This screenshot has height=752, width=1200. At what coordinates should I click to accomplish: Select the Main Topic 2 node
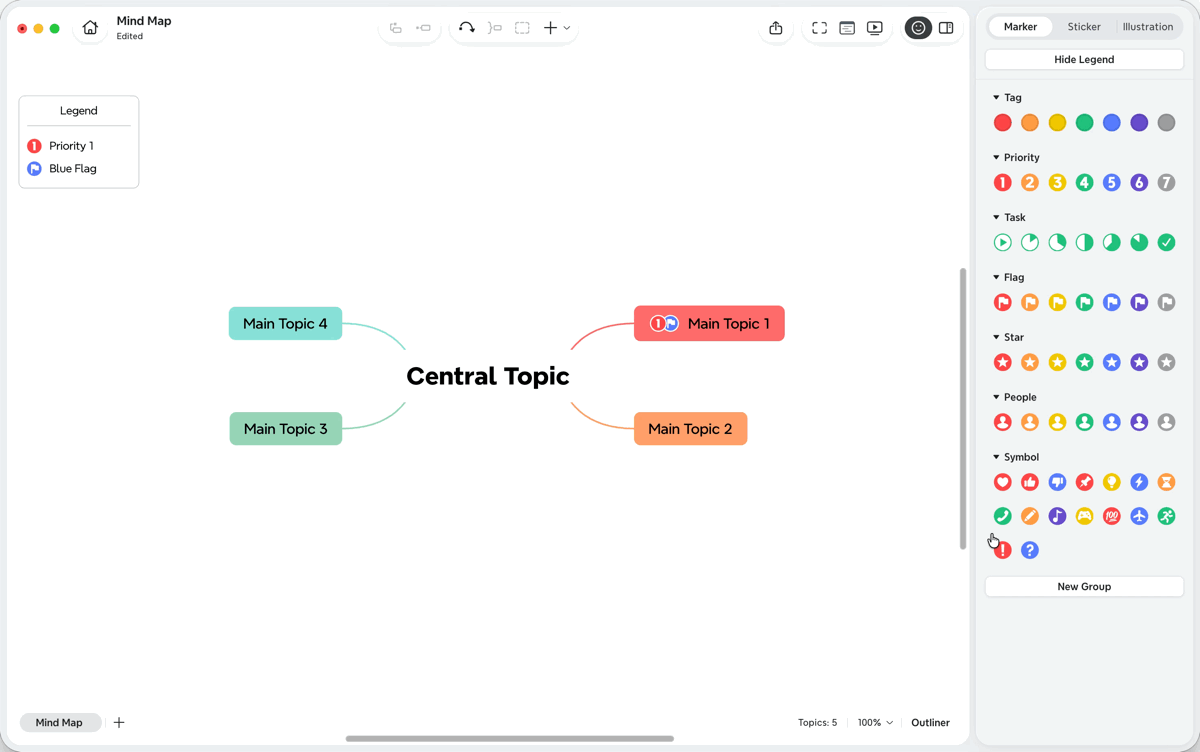coord(690,429)
